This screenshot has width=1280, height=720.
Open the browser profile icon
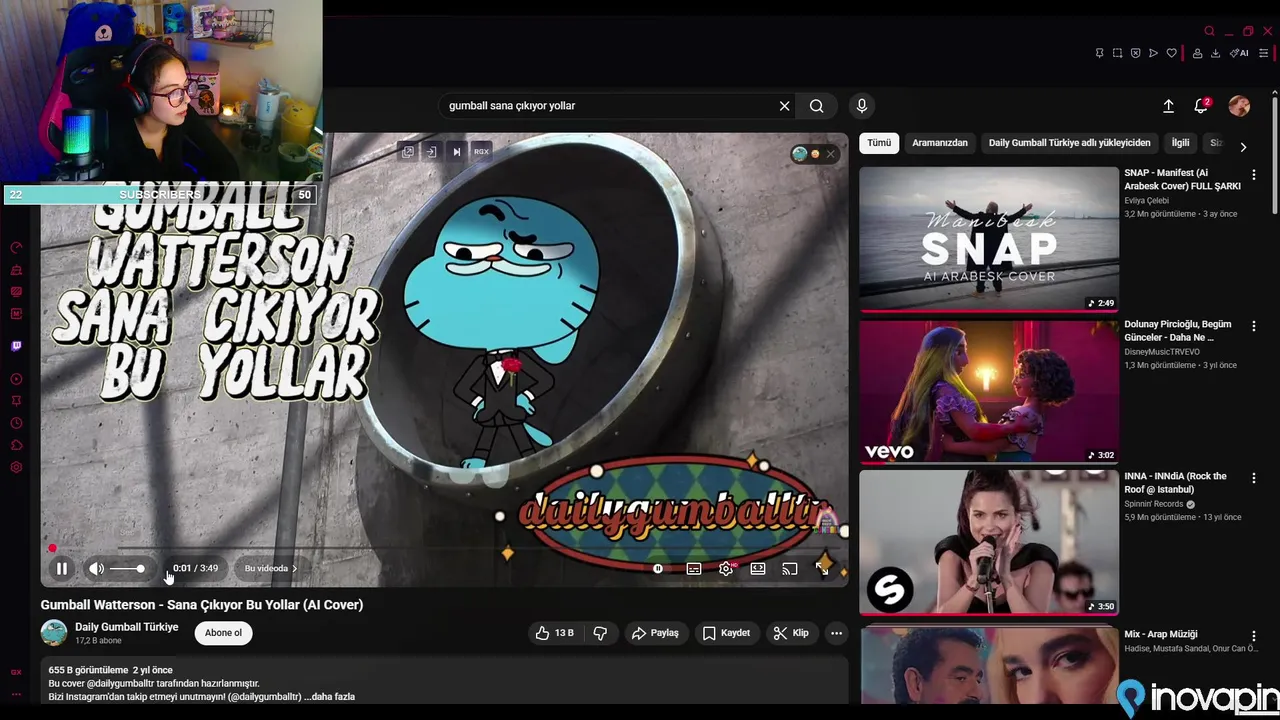[x=1198, y=53]
